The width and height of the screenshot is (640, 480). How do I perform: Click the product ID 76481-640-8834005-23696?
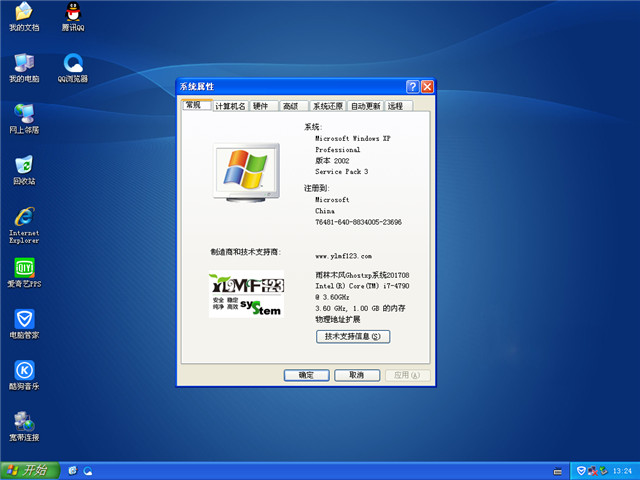click(358, 222)
